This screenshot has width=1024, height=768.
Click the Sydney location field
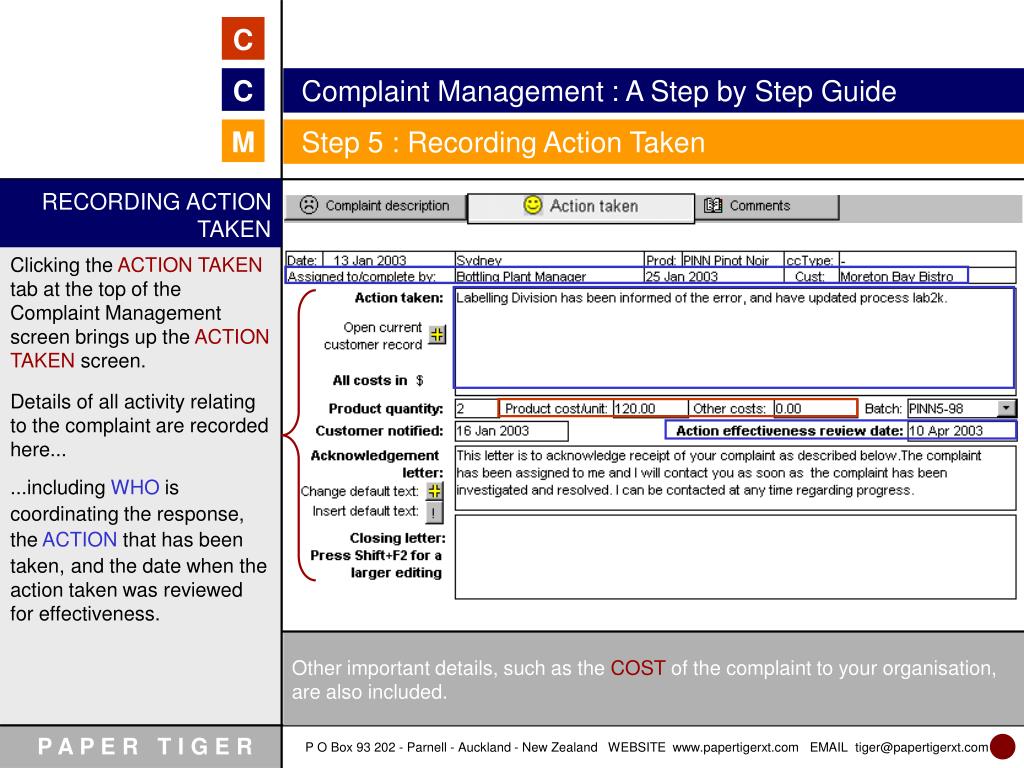pyautogui.click(x=549, y=260)
